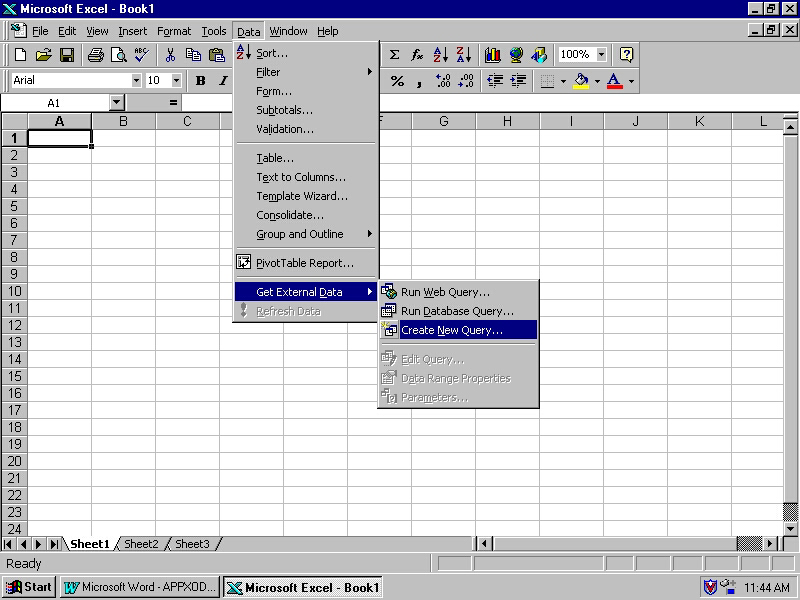Expand the Fill Color dropdown arrow
Image resolution: width=800 pixels, height=600 pixels.
click(597, 81)
